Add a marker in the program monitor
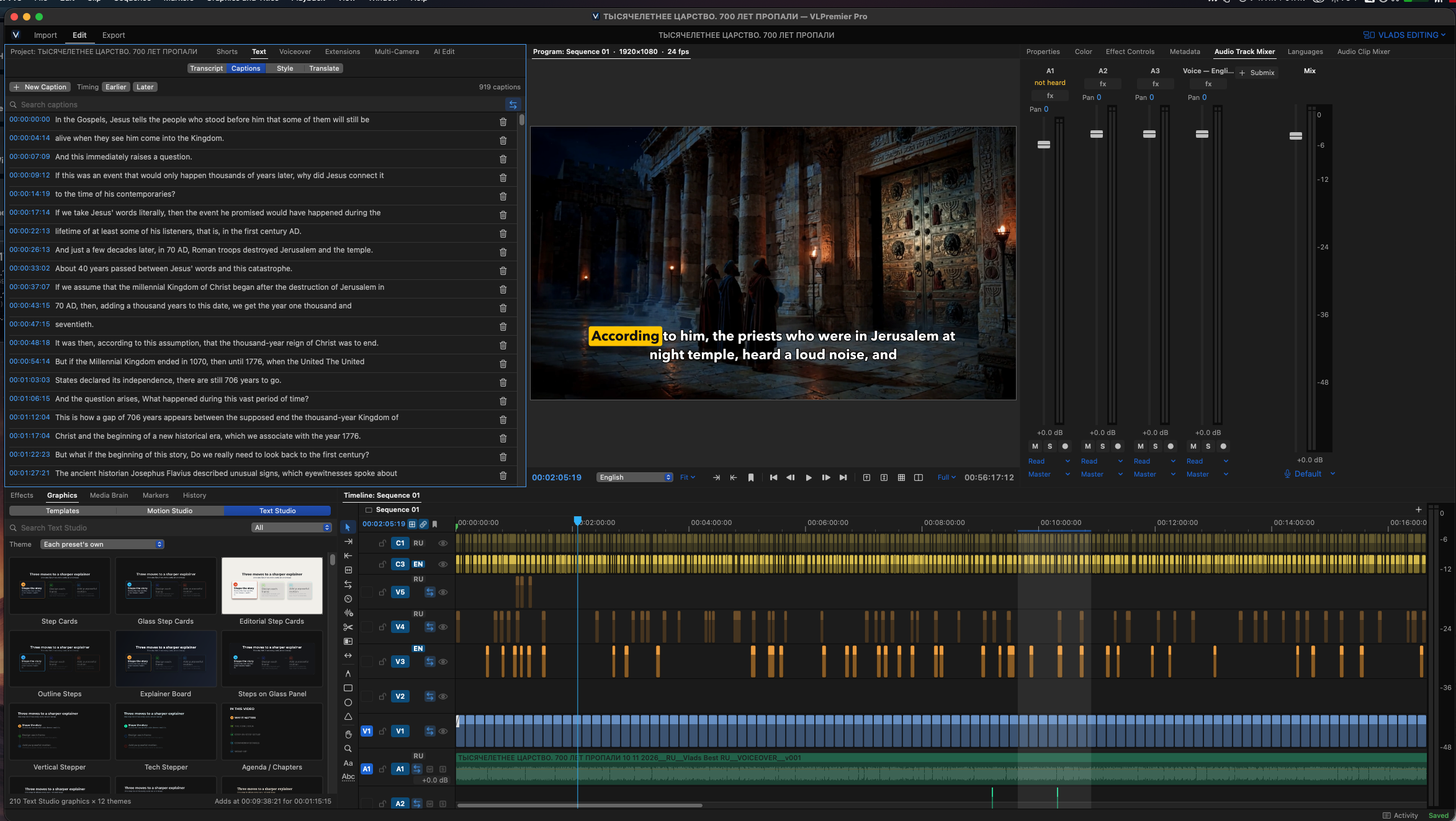The width and height of the screenshot is (1456, 821). (x=751, y=477)
